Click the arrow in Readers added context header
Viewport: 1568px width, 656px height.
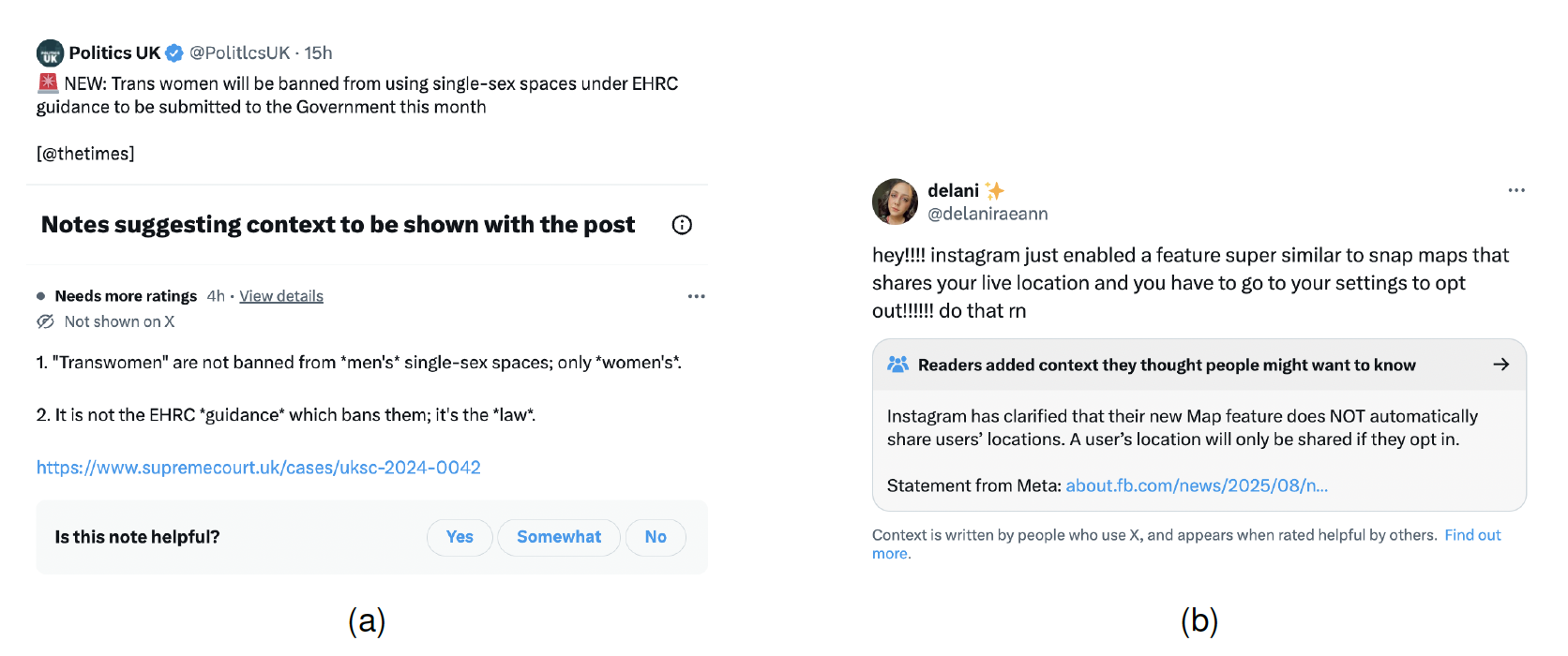1500,365
